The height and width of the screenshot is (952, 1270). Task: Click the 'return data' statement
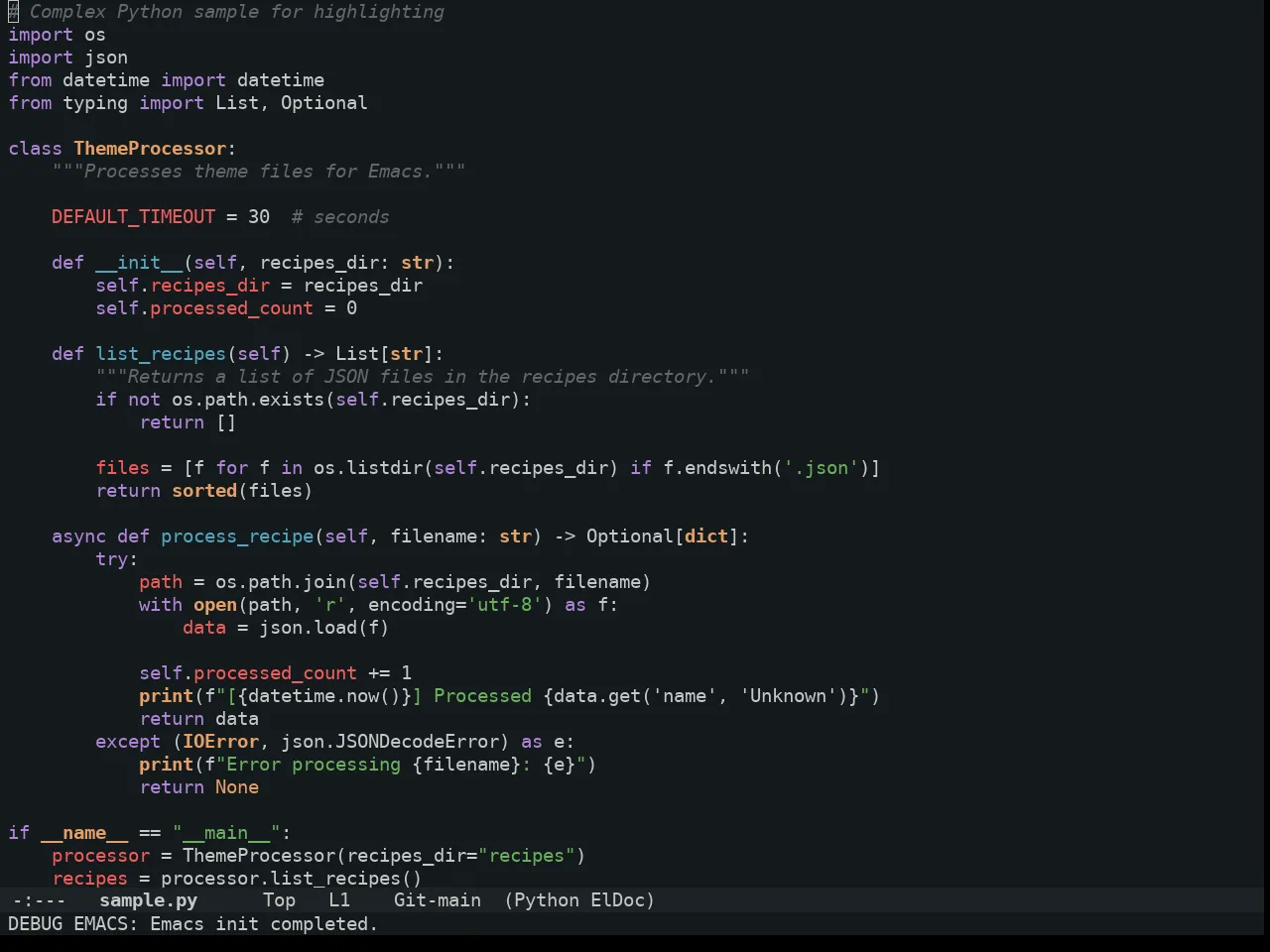tap(198, 719)
